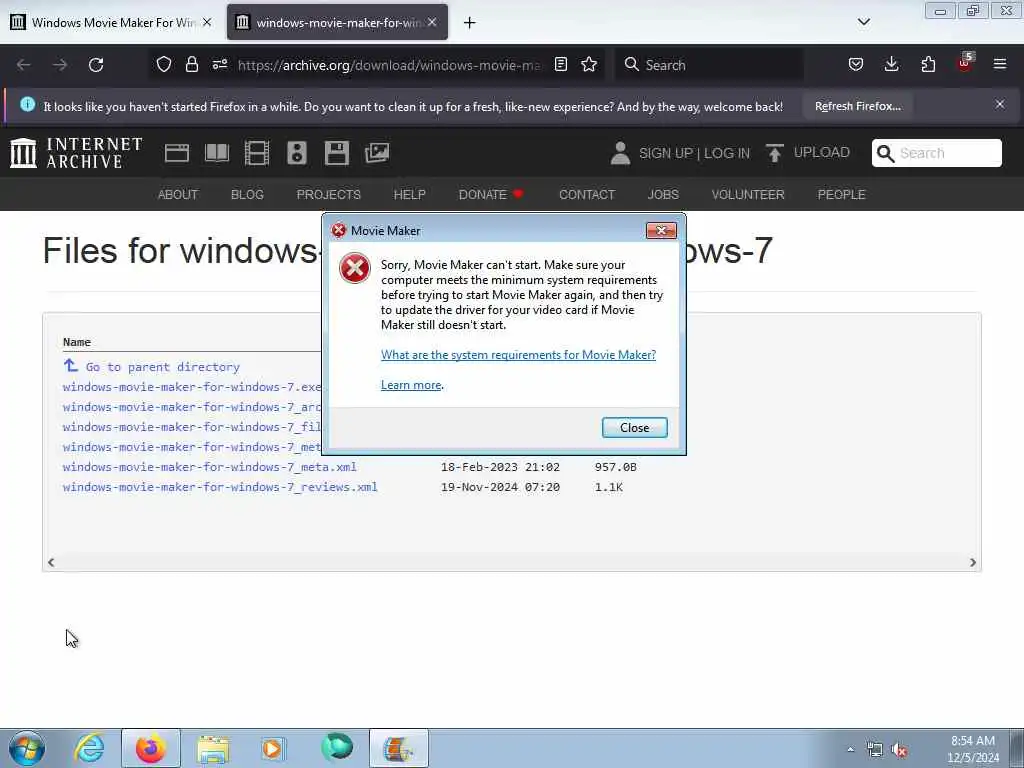
Task: Select the windows-movie-maker-for-win download tab
Action: (337, 22)
